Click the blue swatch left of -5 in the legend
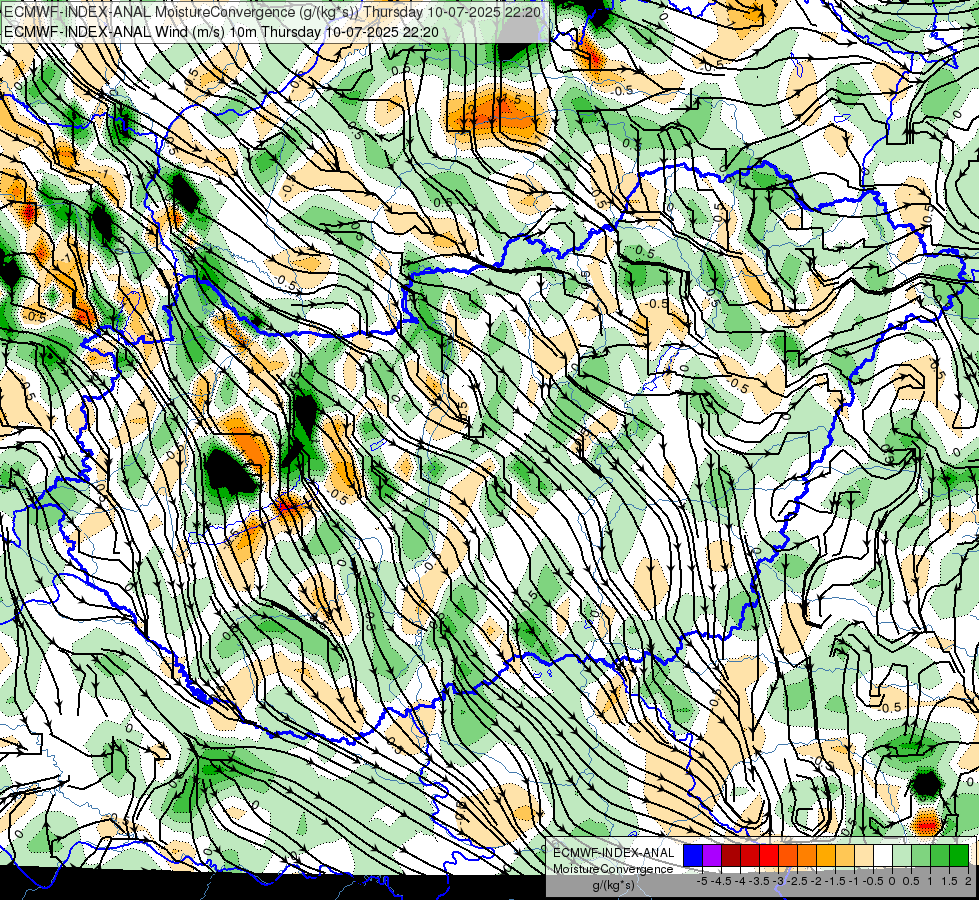This screenshot has height=900, width=979. [693, 856]
